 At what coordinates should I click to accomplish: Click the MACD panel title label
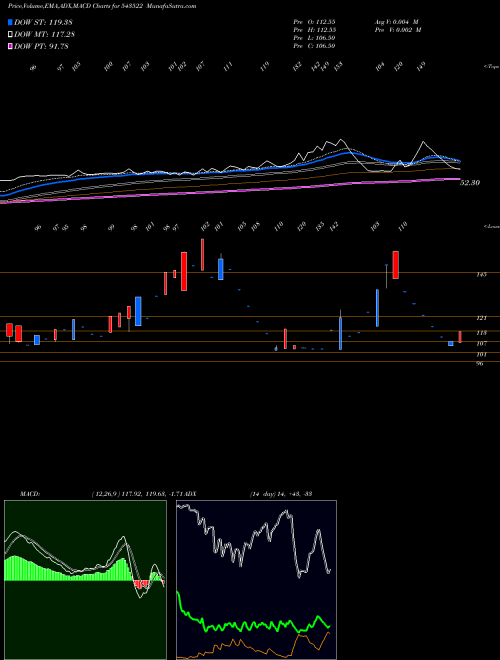(x=30, y=494)
